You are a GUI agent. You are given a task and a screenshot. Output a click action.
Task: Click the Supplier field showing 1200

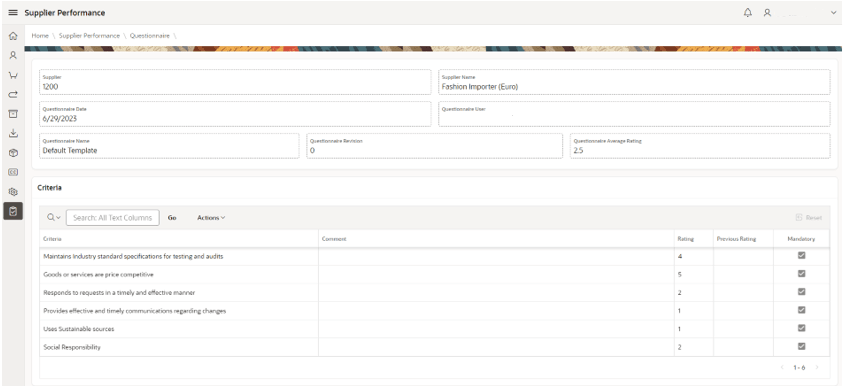tap(236, 82)
